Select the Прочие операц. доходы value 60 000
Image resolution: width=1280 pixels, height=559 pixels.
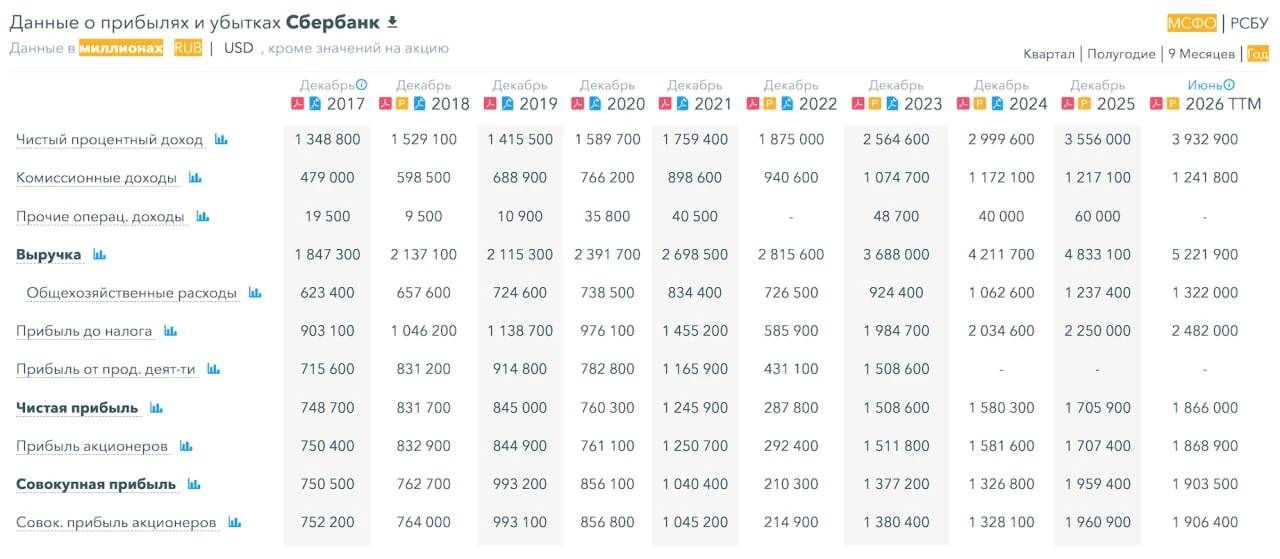(x=1098, y=216)
